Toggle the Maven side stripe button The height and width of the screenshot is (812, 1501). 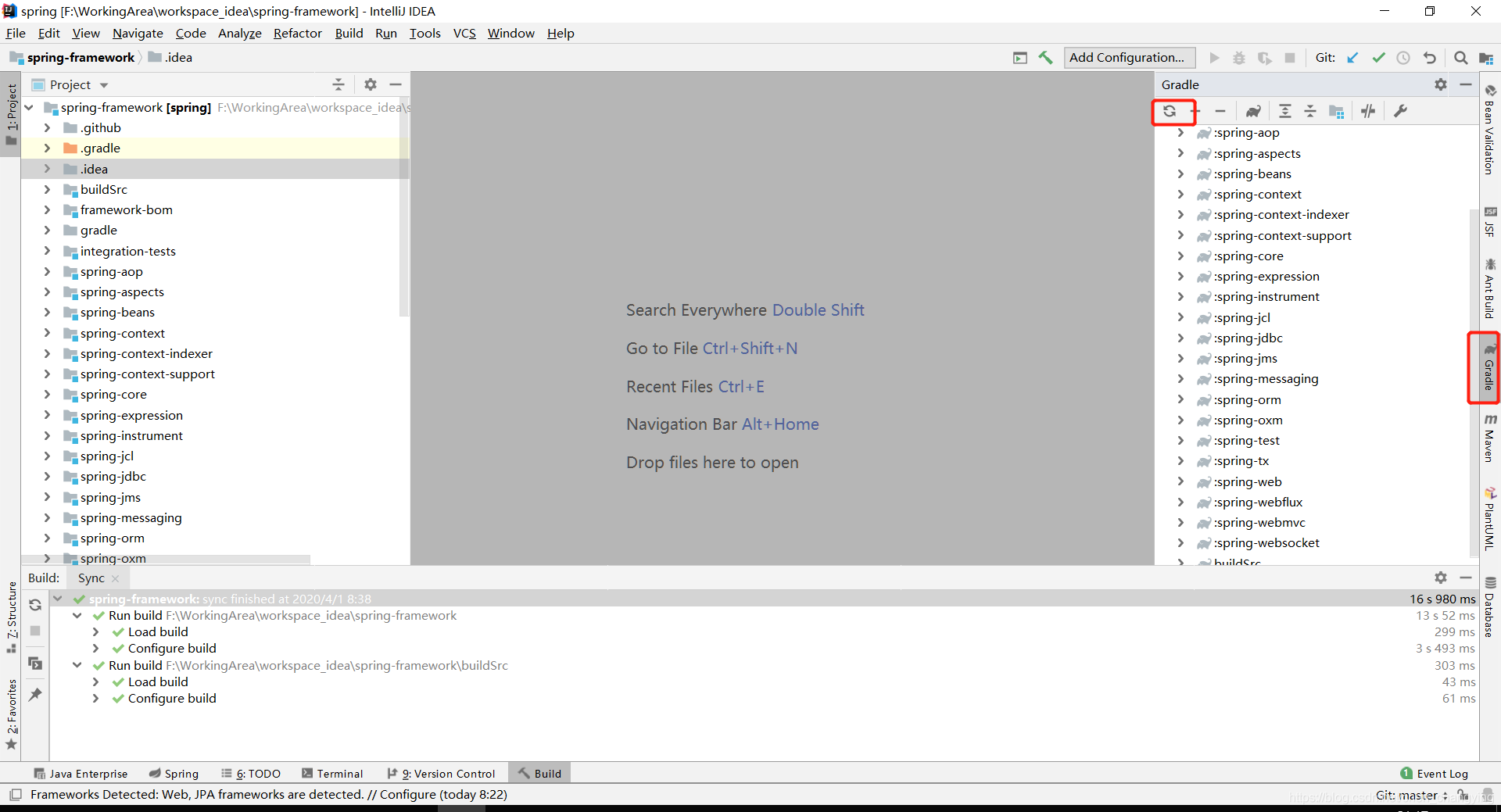1489,438
